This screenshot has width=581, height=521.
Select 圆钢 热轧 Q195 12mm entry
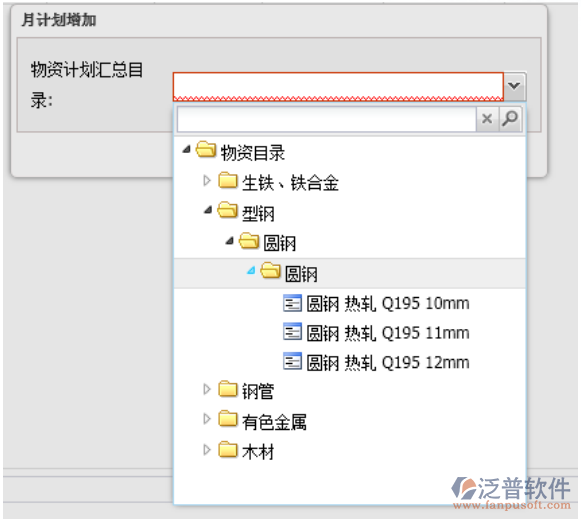point(388,362)
